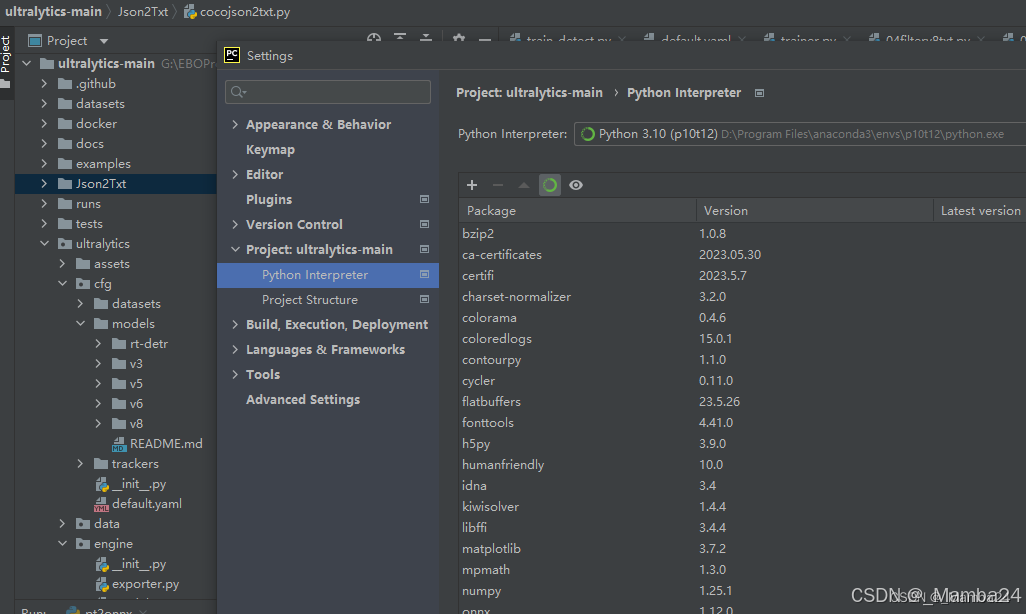
Task: Click the exporter.py Python file icon
Action: point(102,585)
